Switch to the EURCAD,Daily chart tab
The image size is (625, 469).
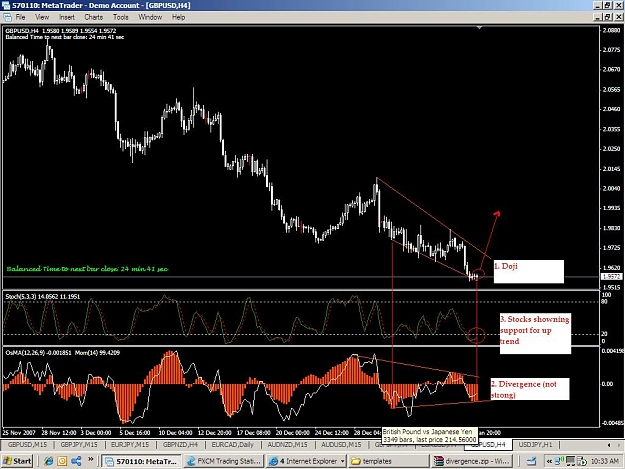tap(232, 444)
